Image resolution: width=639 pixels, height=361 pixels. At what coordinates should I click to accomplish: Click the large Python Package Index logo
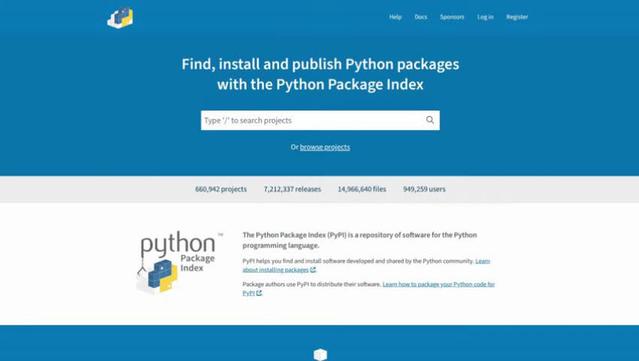tap(180, 262)
